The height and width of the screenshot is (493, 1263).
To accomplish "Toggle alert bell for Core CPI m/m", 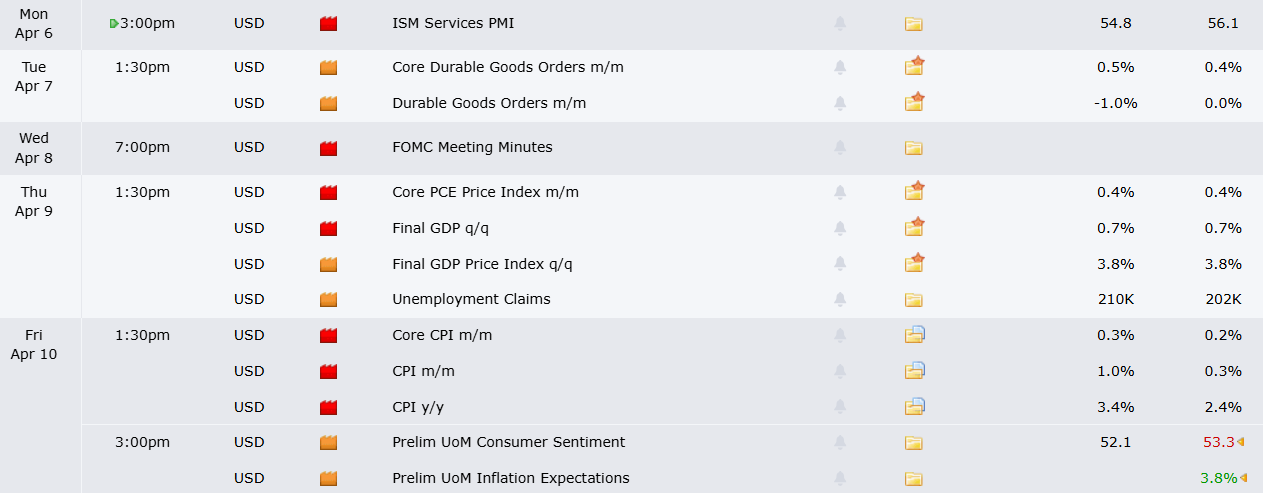I will click(x=840, y=336).
